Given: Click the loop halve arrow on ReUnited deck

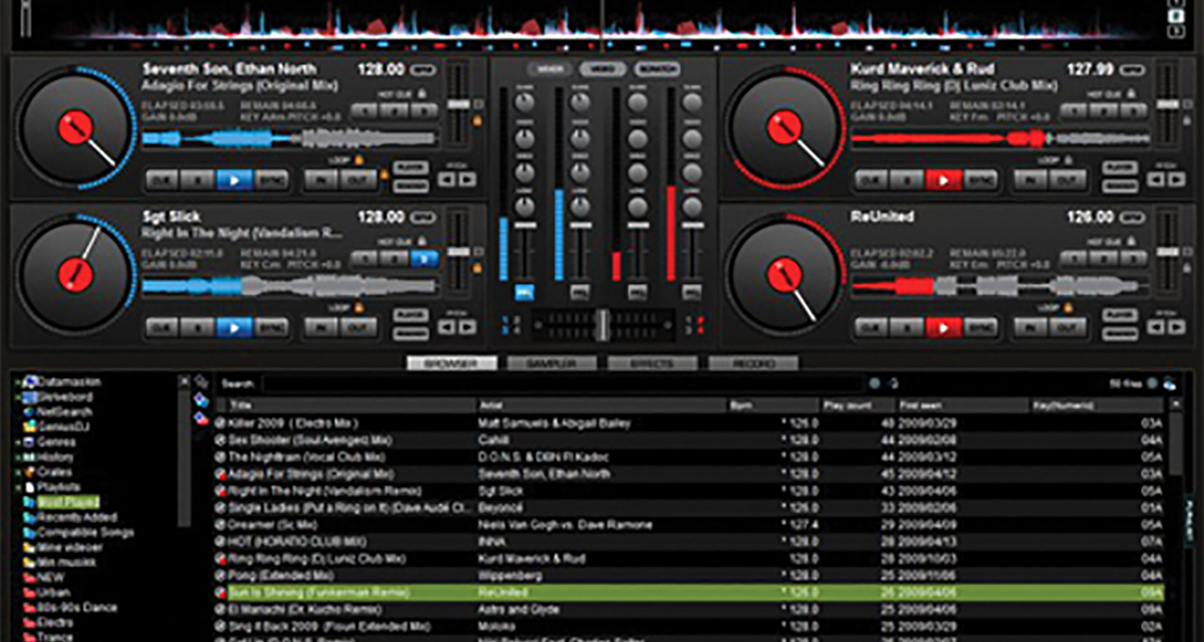Looking at the screenshot, I should tap(1155, 326).
